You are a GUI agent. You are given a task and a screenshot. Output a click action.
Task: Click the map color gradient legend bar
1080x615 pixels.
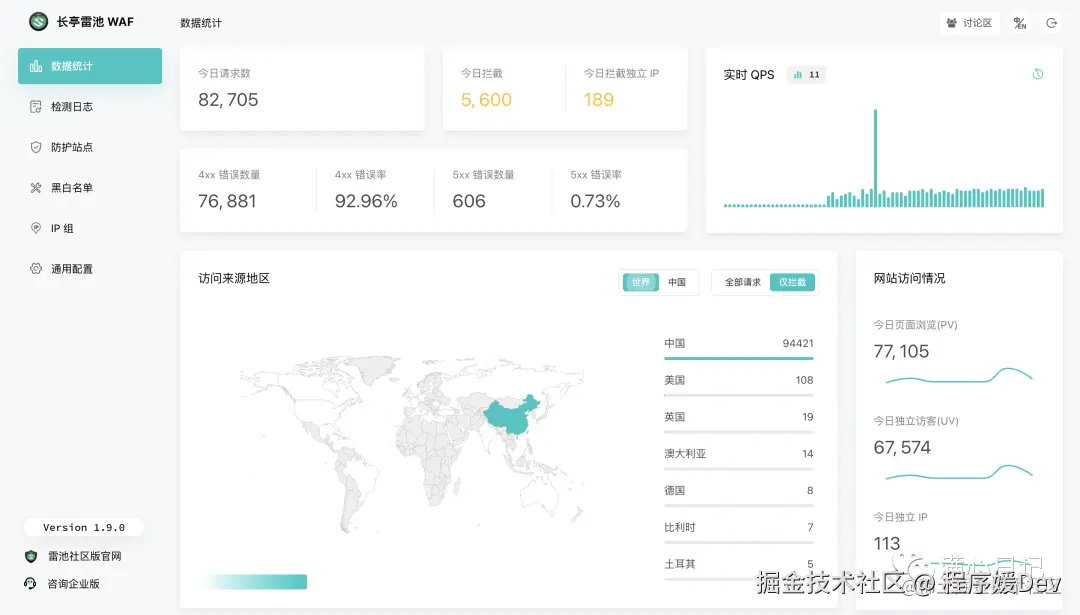coord(256,582)
